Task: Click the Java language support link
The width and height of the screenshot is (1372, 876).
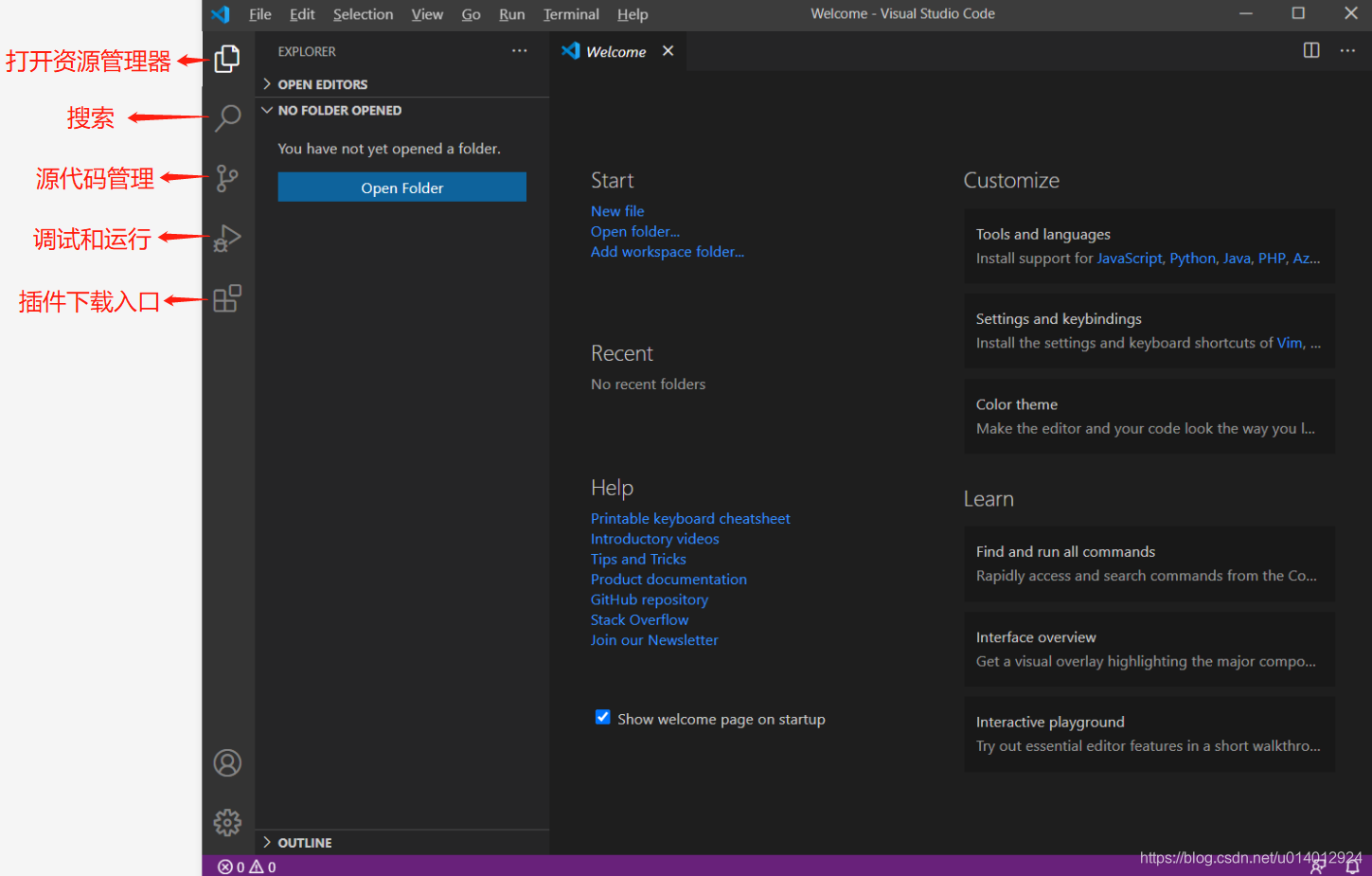Action: point(1237,258)
